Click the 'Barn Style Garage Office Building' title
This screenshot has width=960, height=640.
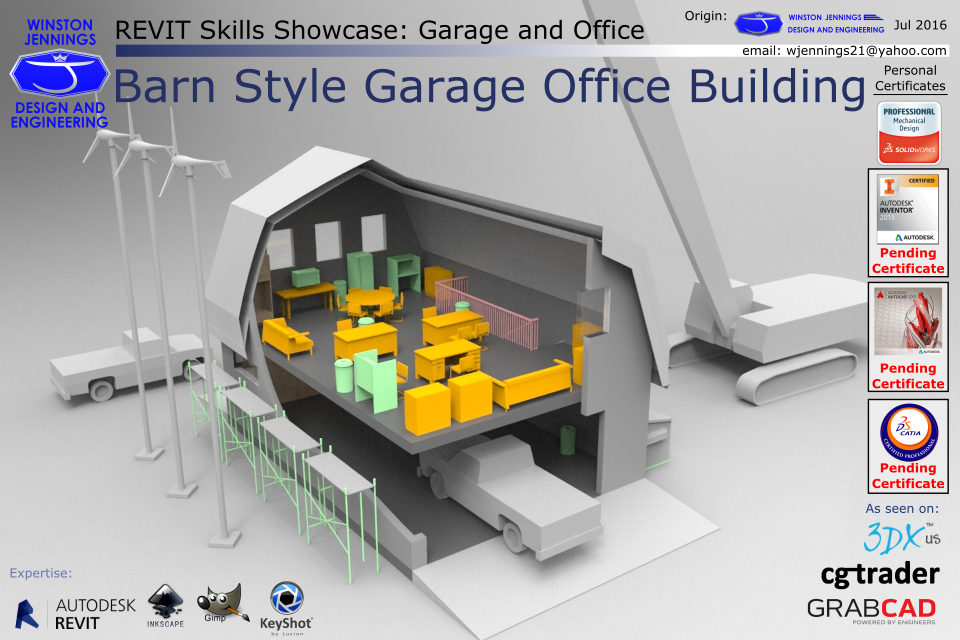[489, 87]
